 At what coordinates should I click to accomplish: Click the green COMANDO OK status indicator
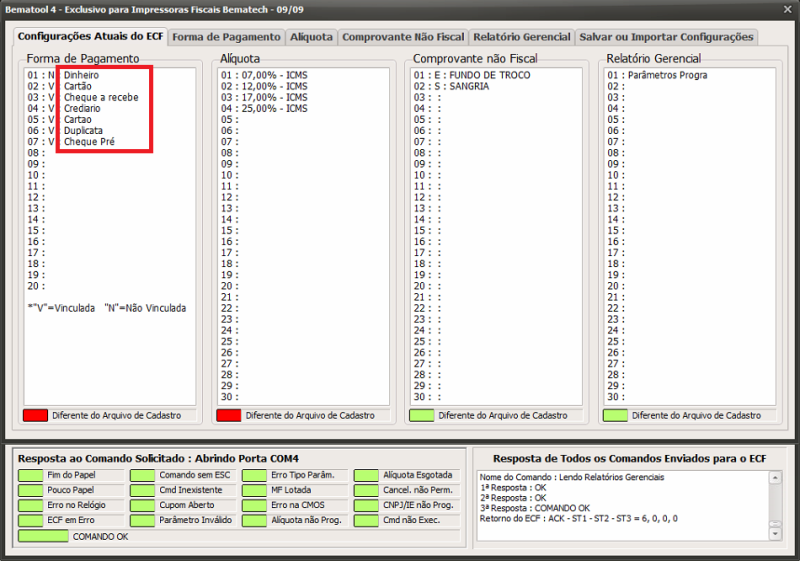44,537
